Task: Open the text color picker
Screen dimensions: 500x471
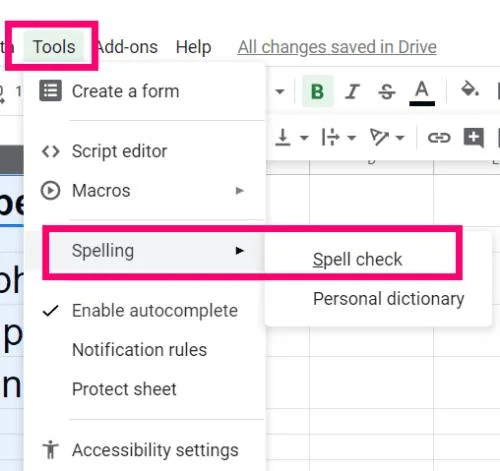Action: [x=422, y=93]
